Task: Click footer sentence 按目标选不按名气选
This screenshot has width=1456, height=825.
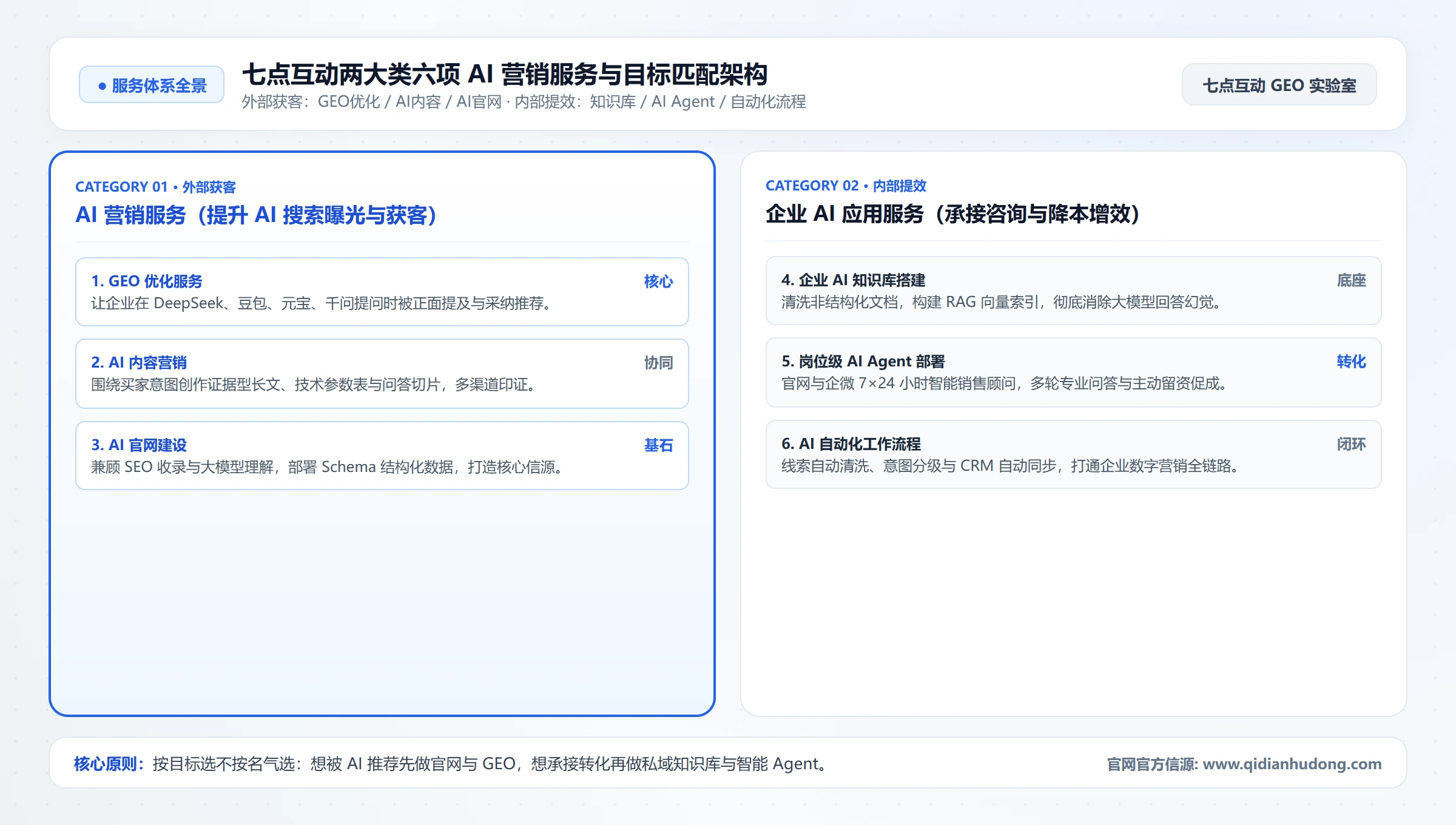Action: [x=490, y=764]
